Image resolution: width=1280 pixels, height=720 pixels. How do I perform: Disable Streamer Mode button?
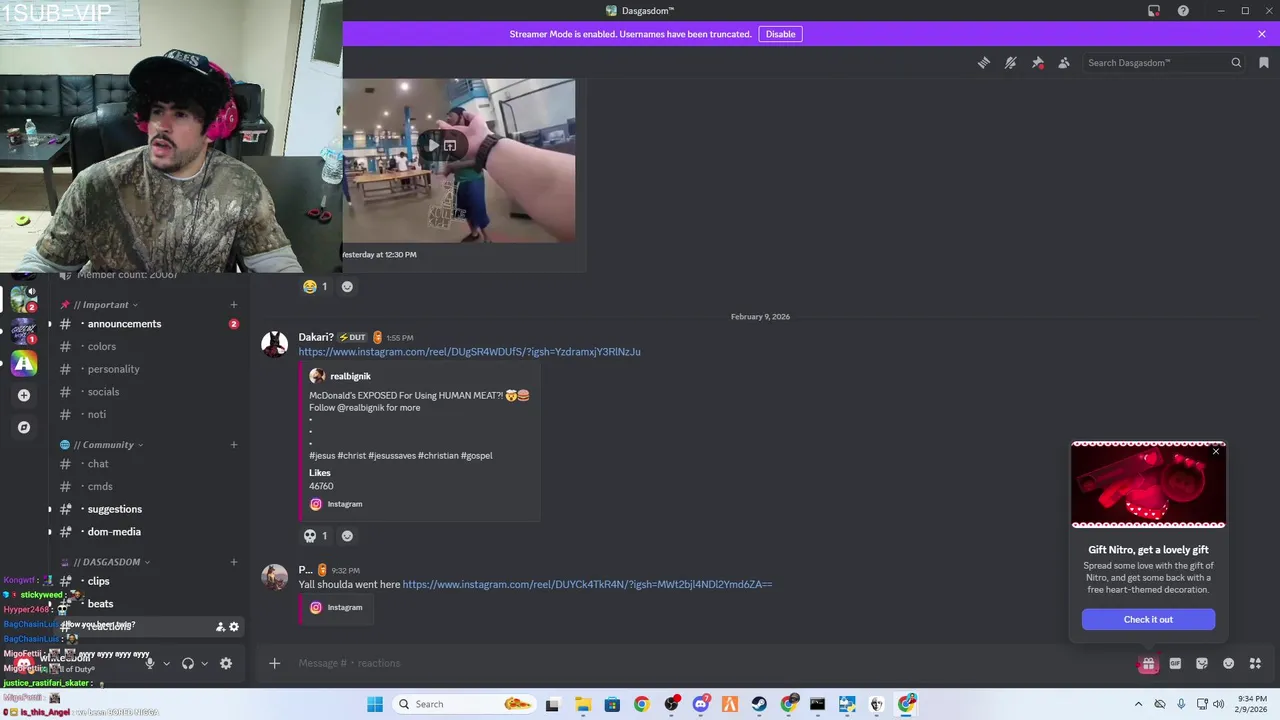coord(780,34)
